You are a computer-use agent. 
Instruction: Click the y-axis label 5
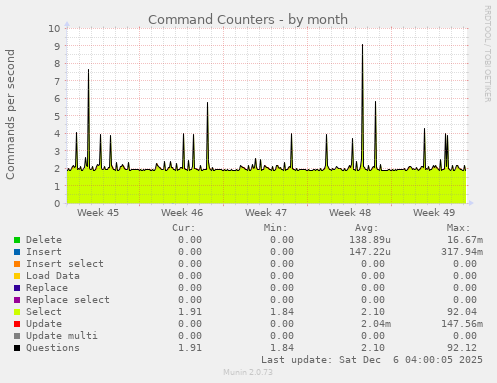click(x=57, y=116)
